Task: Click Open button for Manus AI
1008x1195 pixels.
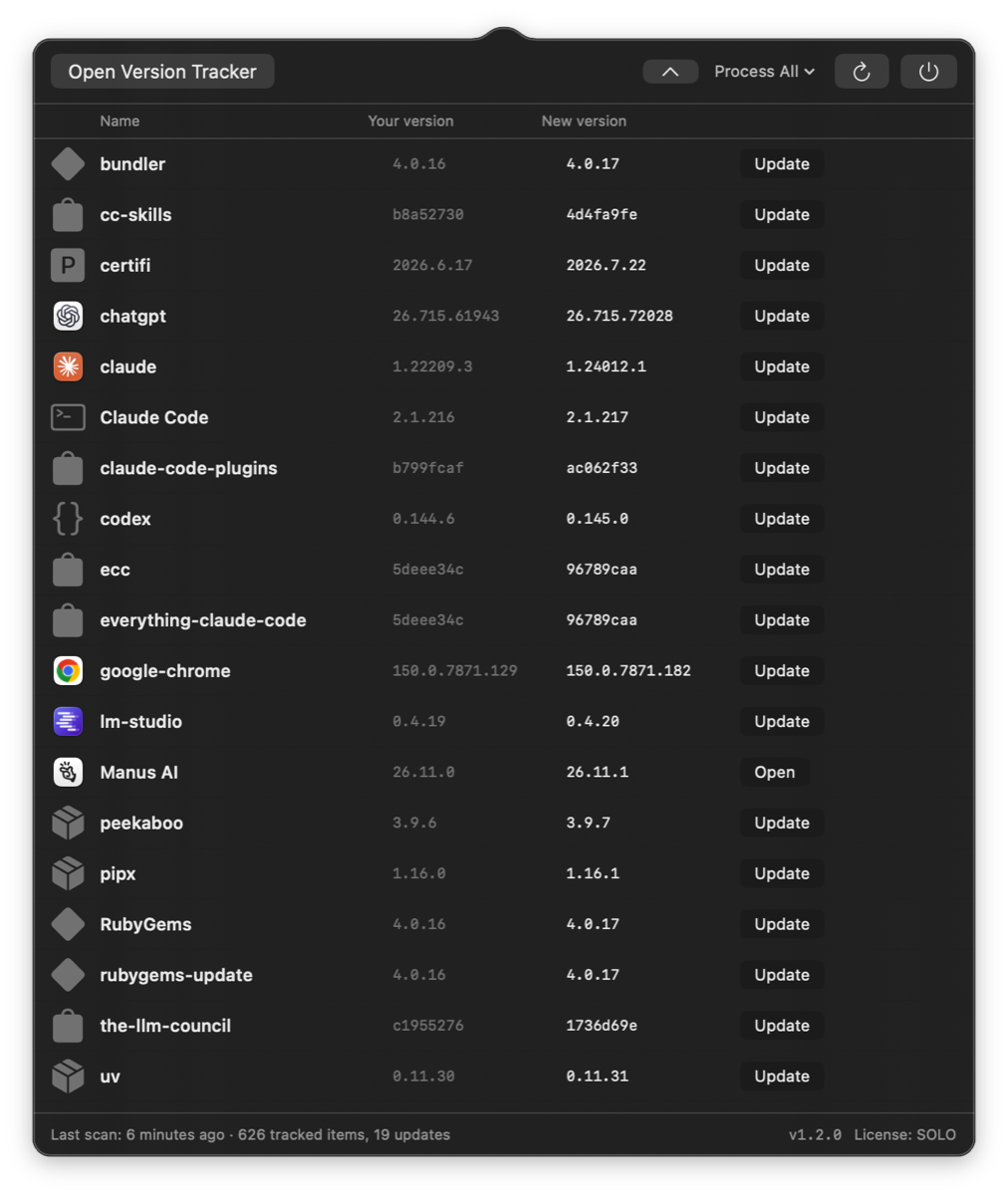Action: [775, 772]
